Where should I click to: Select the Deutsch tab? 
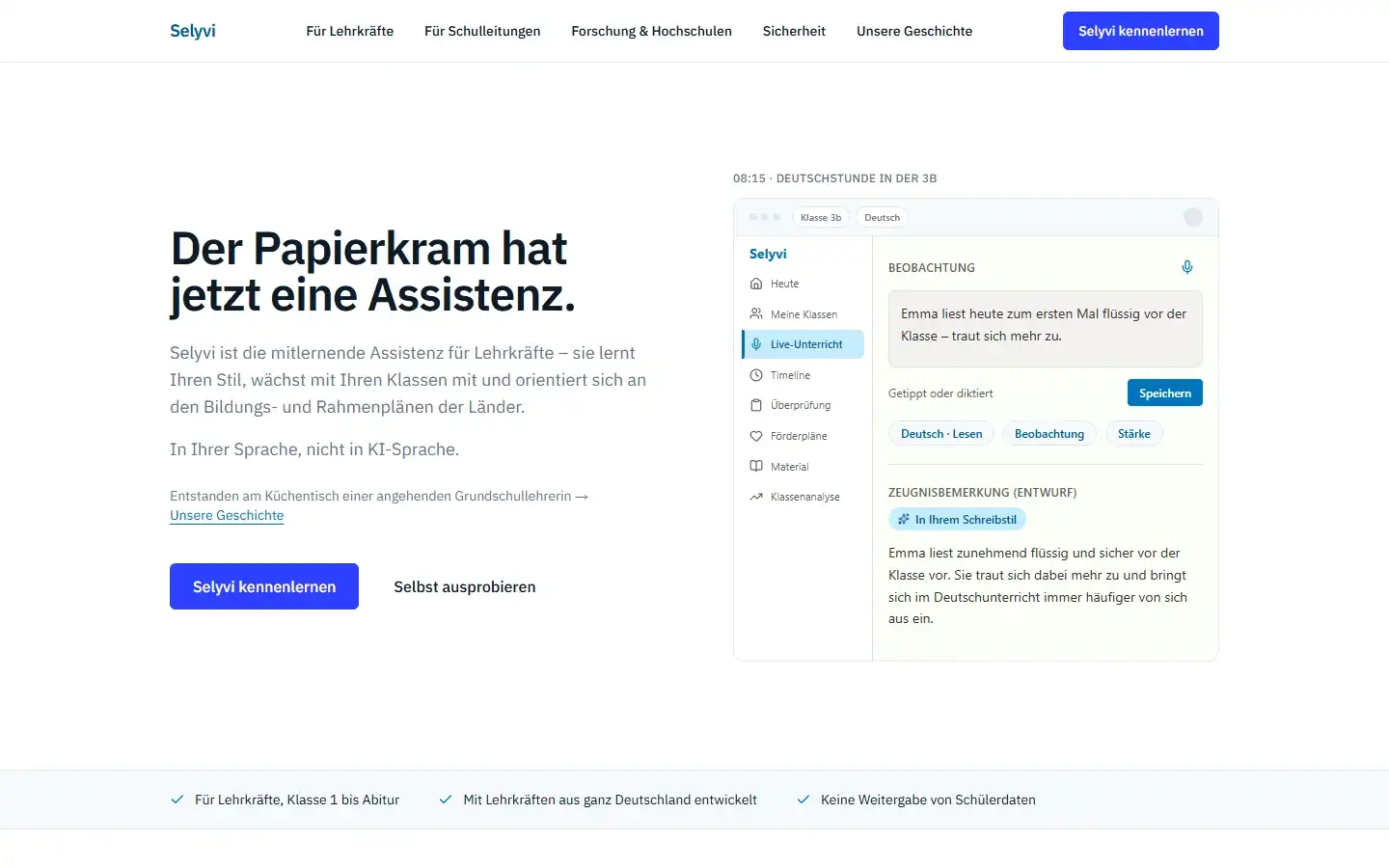(883, 217)
